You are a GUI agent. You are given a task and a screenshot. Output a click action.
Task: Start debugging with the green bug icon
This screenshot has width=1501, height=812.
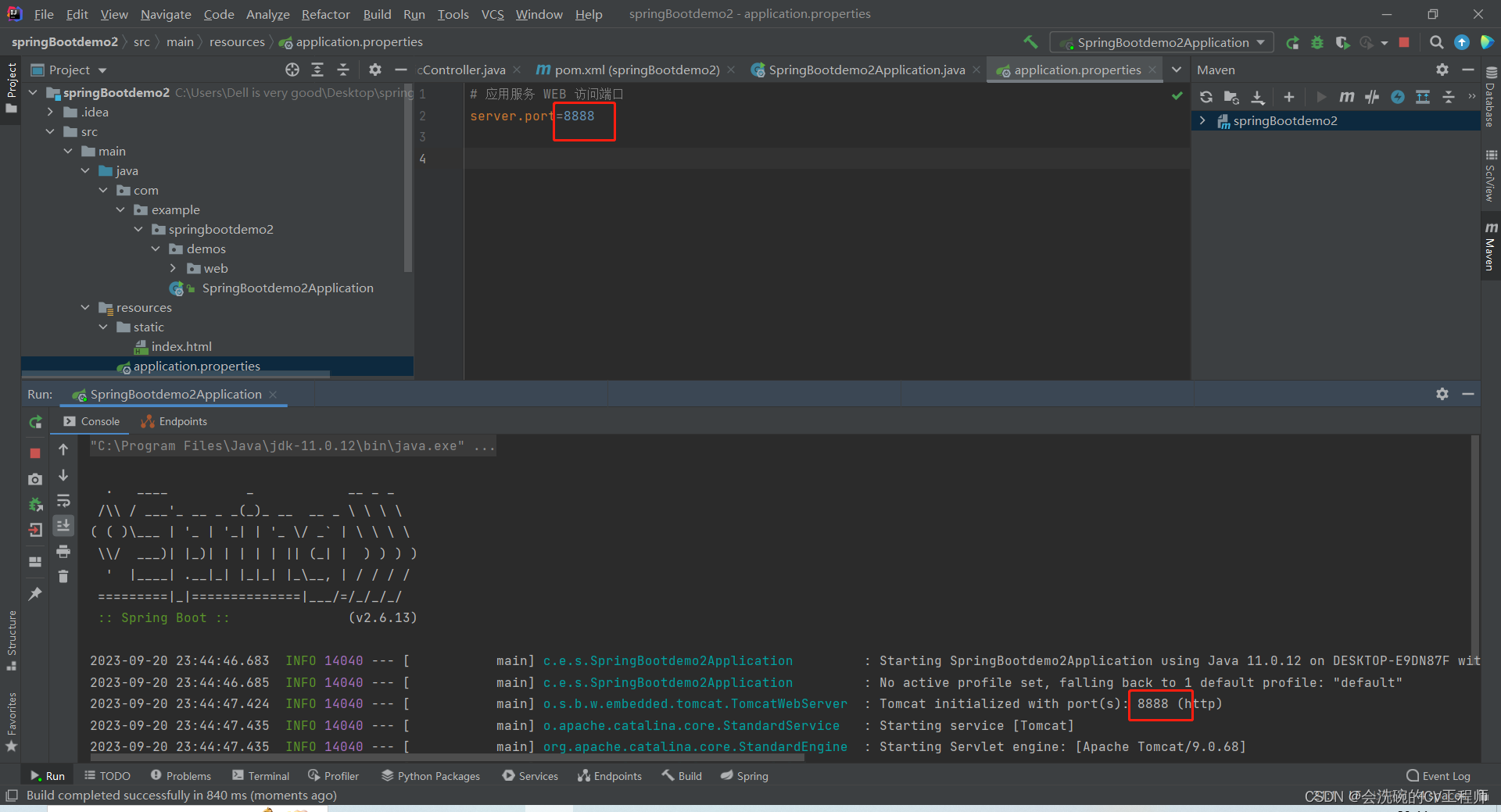(x=1317, y=42)
